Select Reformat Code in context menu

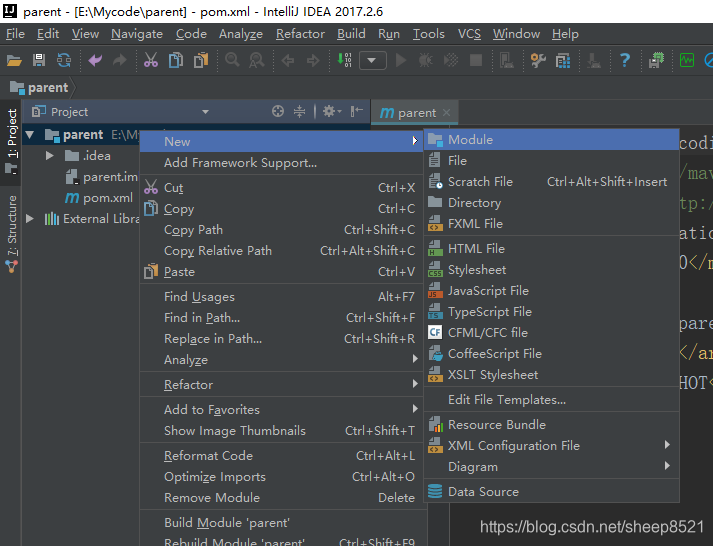tap(281, 456)
